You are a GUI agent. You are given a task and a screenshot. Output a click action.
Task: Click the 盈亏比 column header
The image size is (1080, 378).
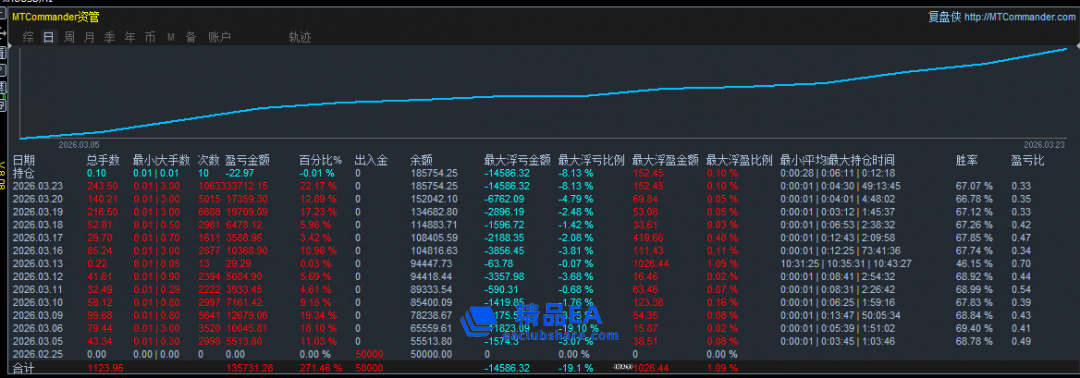pos(1028,160)
